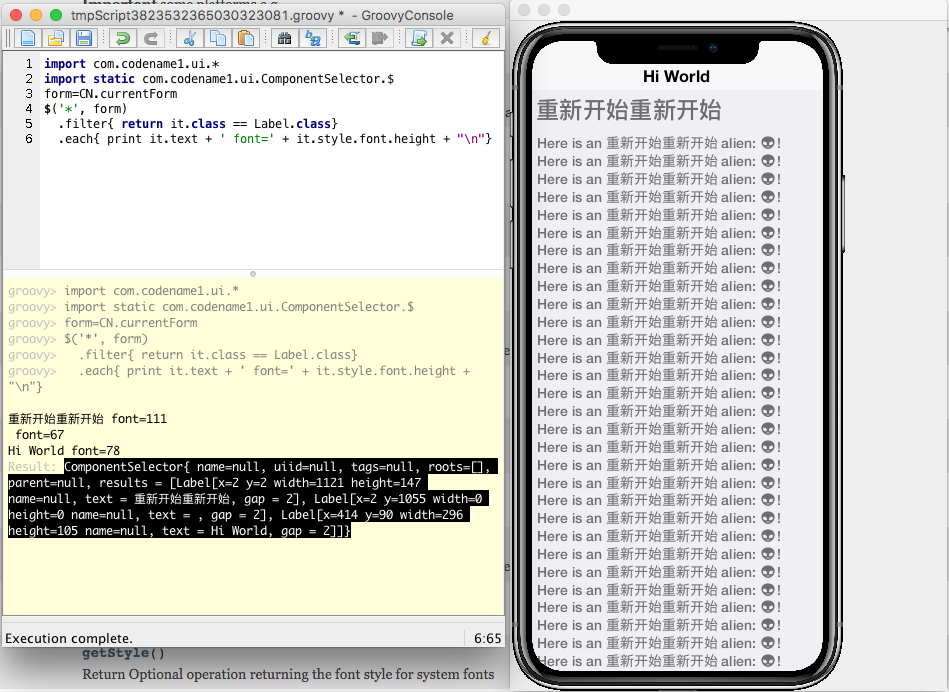Image resolution: width=949 pixels, height=692 pixels.
Task: Click the New File icon in toolbar
Action: tap(28, 39)
